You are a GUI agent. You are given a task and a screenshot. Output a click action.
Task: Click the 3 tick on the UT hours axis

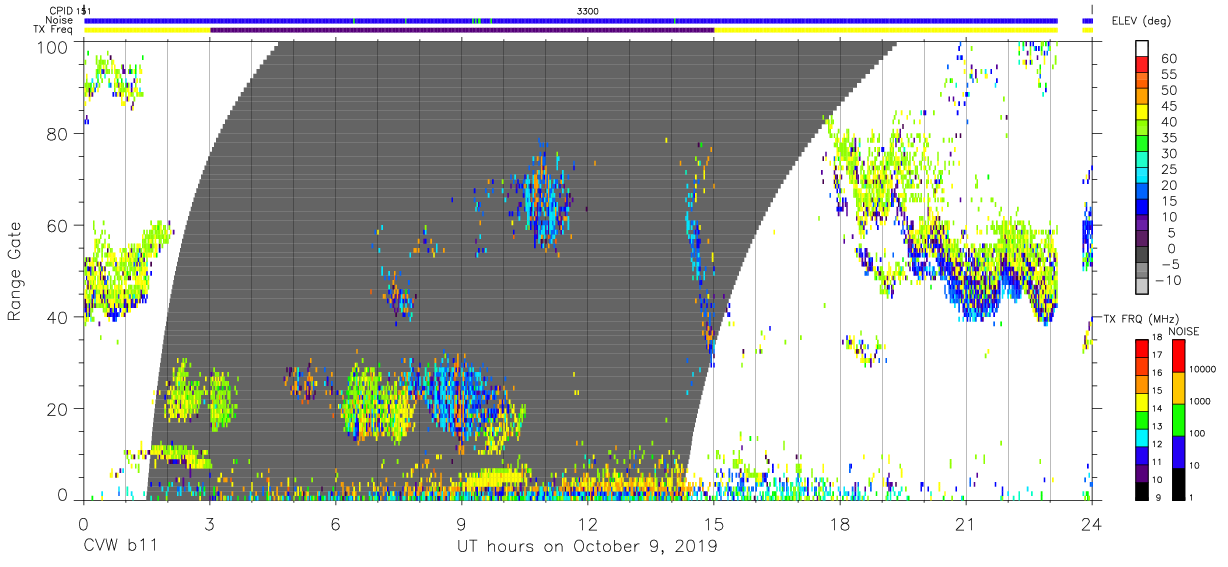tap(209, 524)
